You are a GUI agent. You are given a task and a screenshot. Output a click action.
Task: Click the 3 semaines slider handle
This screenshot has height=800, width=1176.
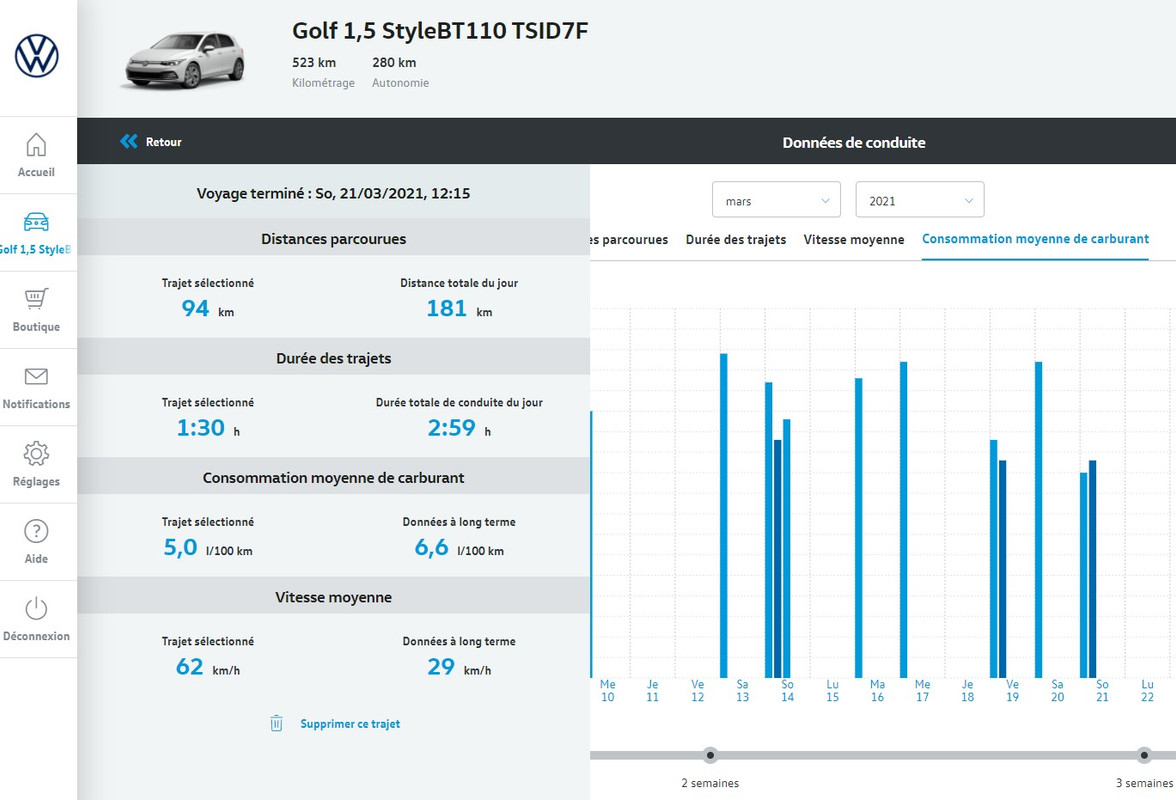coord(1144,755)
